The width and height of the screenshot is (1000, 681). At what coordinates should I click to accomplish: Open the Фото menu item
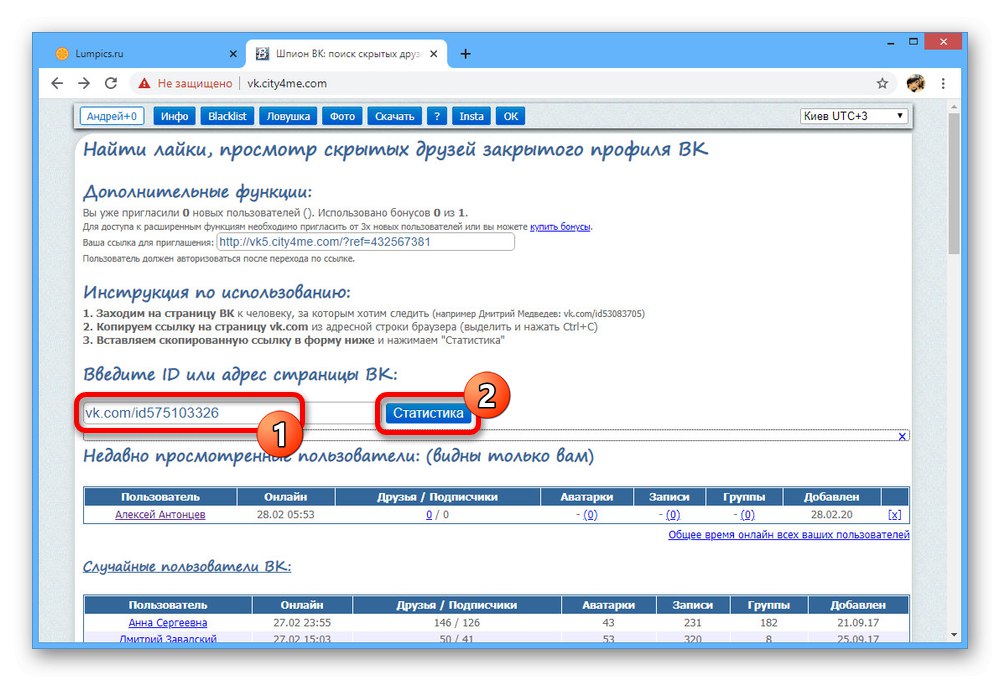coord(342,116)
